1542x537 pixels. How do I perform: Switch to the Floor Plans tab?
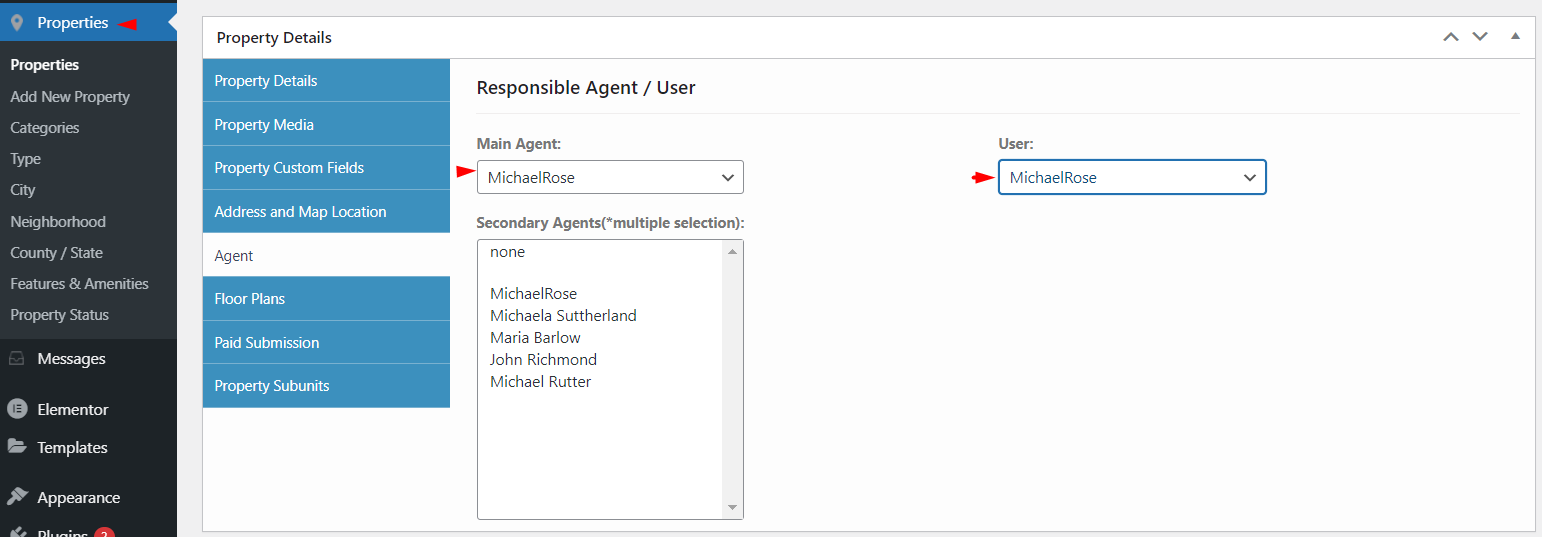(x=326, y=298)
